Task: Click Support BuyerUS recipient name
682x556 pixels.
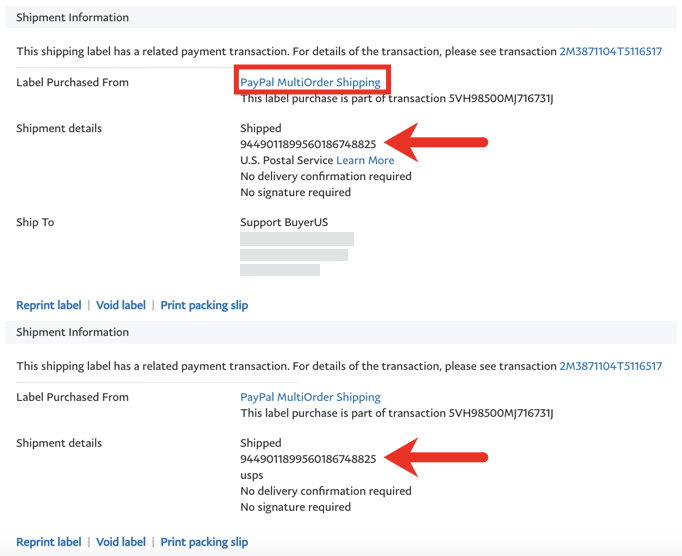Action: click(x=284, y=222)
